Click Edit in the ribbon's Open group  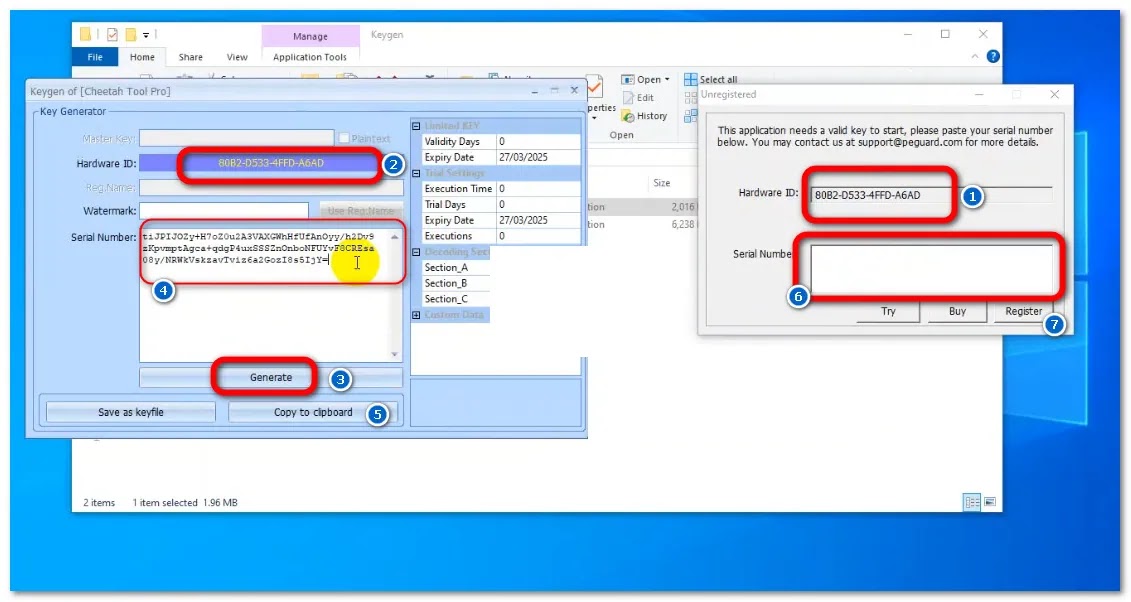tap(638, 97)
